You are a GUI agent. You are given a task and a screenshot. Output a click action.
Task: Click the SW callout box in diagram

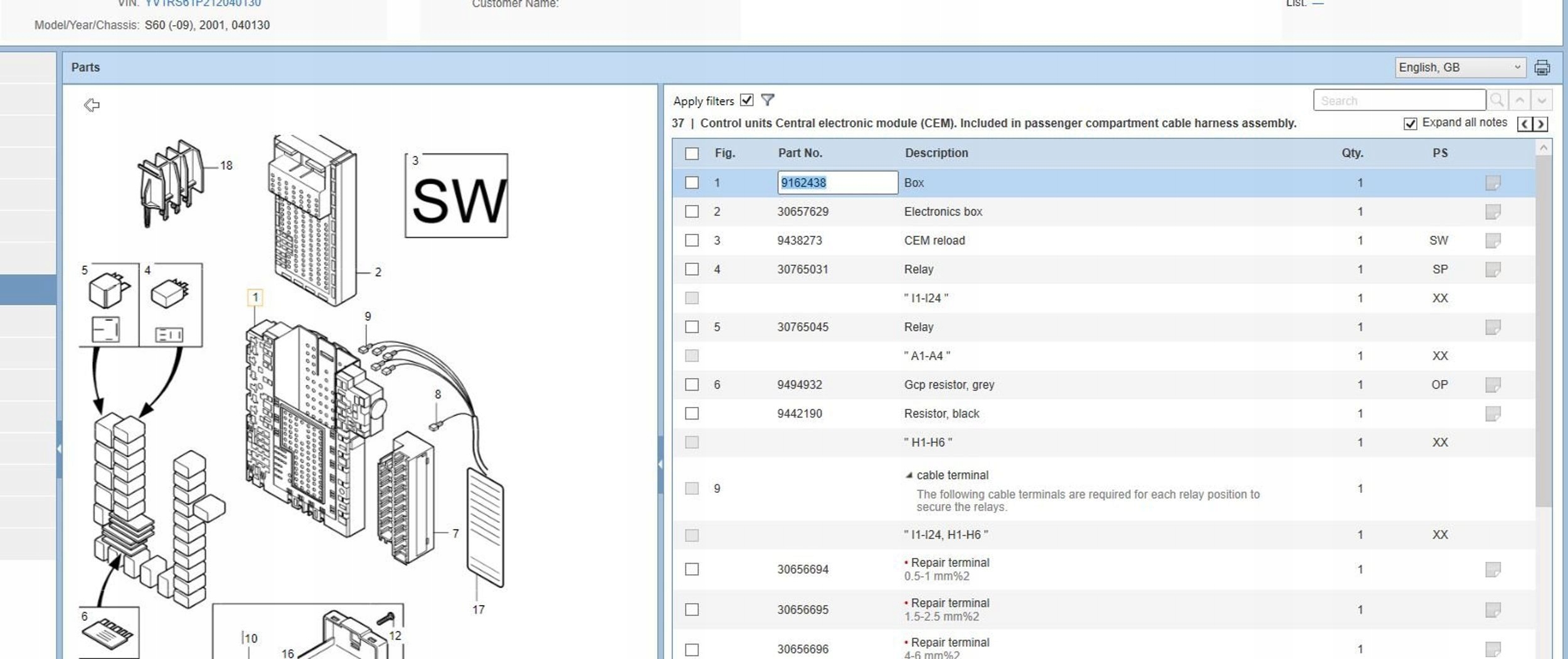(457, 196)
